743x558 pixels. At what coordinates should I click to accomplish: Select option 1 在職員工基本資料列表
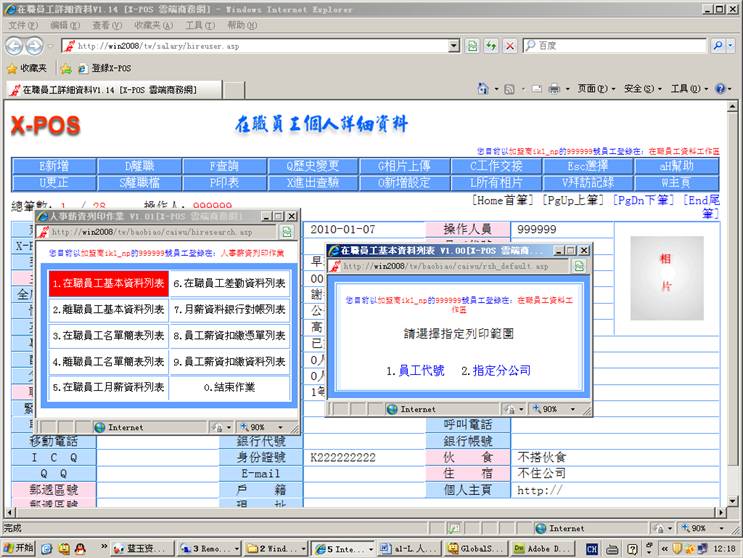pos(108,283)
